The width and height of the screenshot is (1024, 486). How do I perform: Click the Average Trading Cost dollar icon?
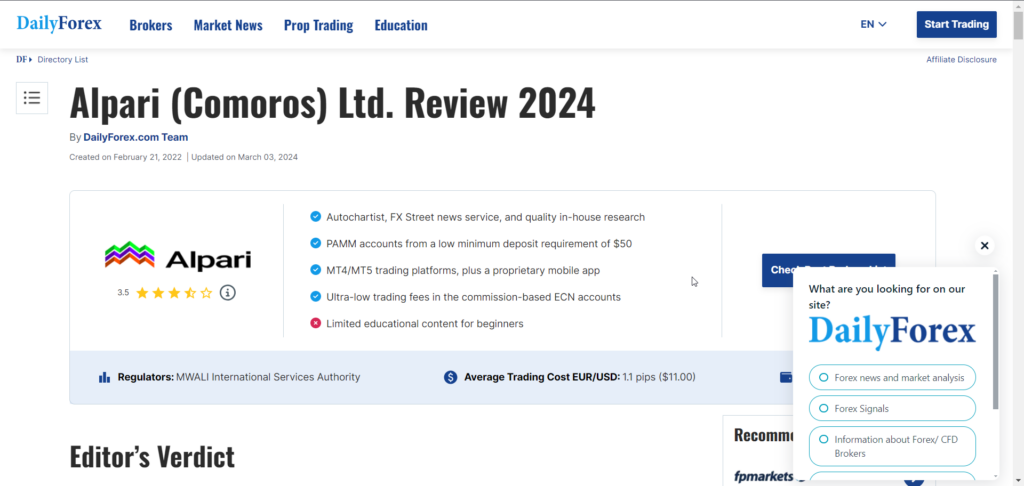[450, 377]
